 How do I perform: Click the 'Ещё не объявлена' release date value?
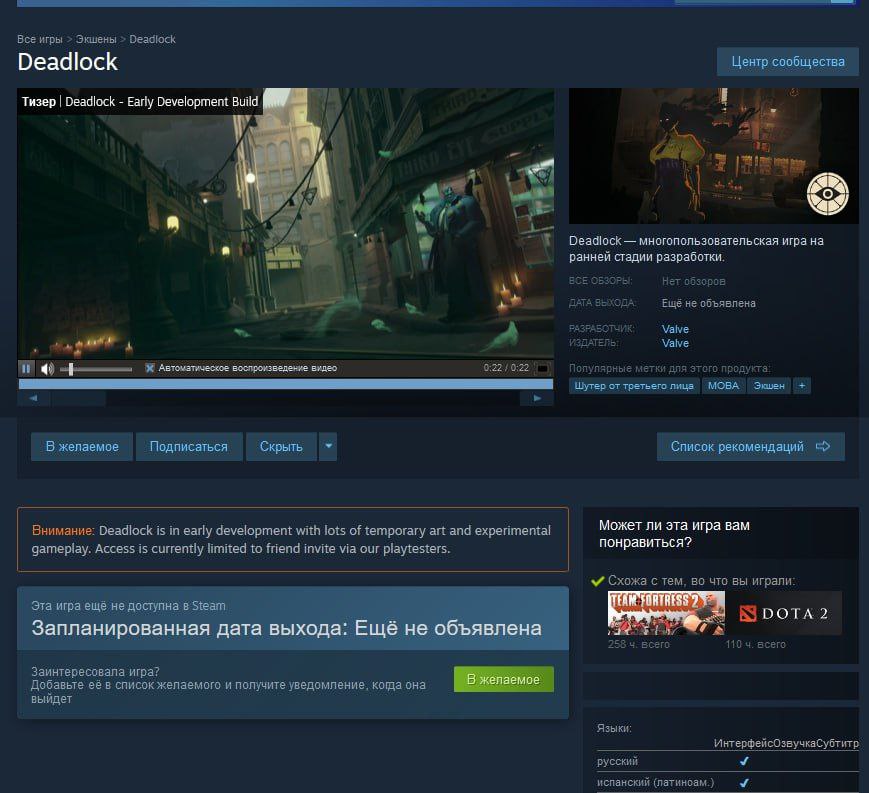[708, 304]
